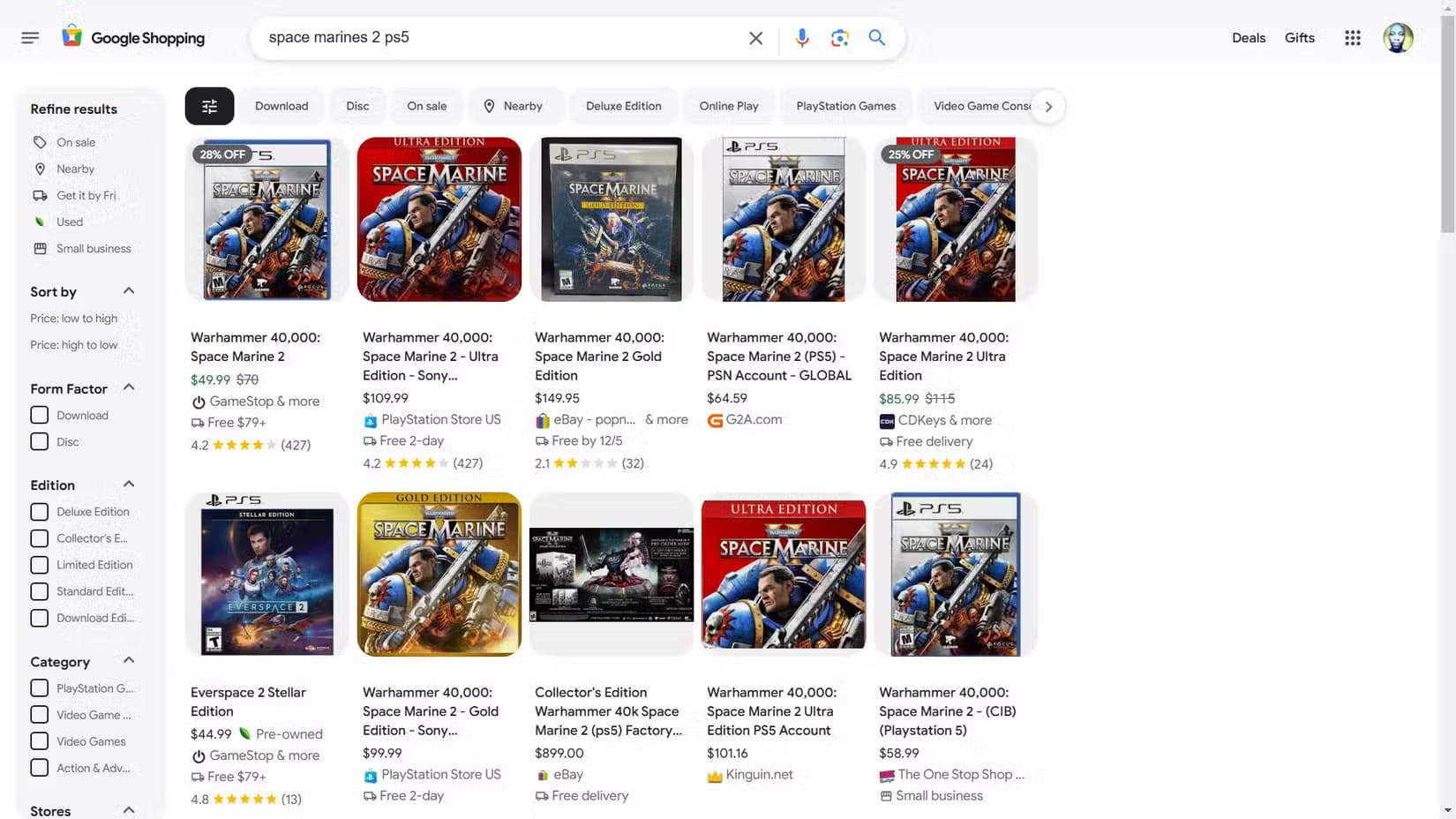
Task: Select the Disc filter chip
Action: (x=357, y=106)
